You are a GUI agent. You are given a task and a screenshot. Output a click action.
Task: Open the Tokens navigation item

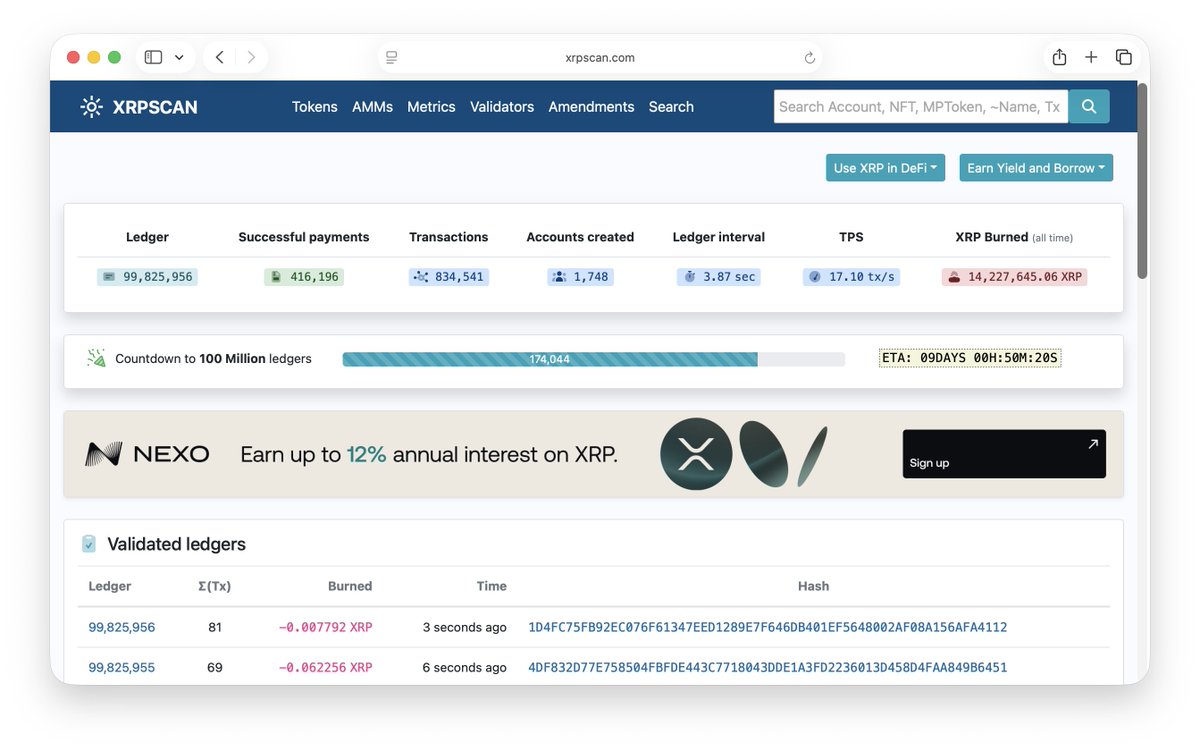pyautogui.click(x=314, y=106)
